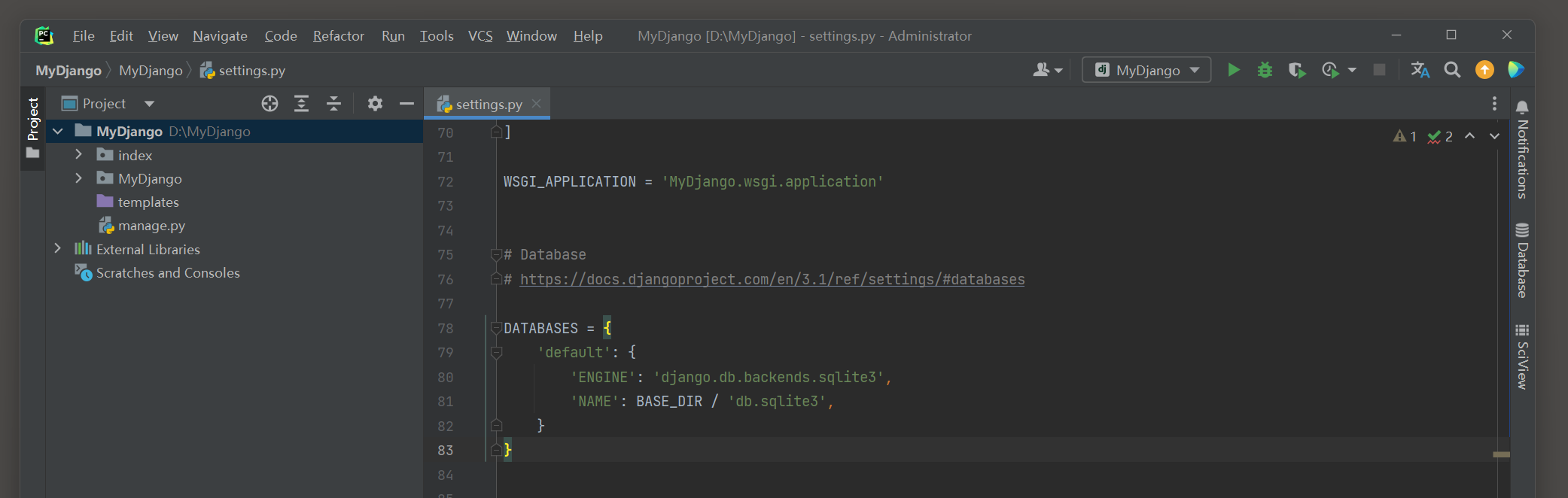The width and height of the screenshot is (1568, 498).
Task: Click MyDjango root breadcrumb
Action: click(x=69, y=71)
